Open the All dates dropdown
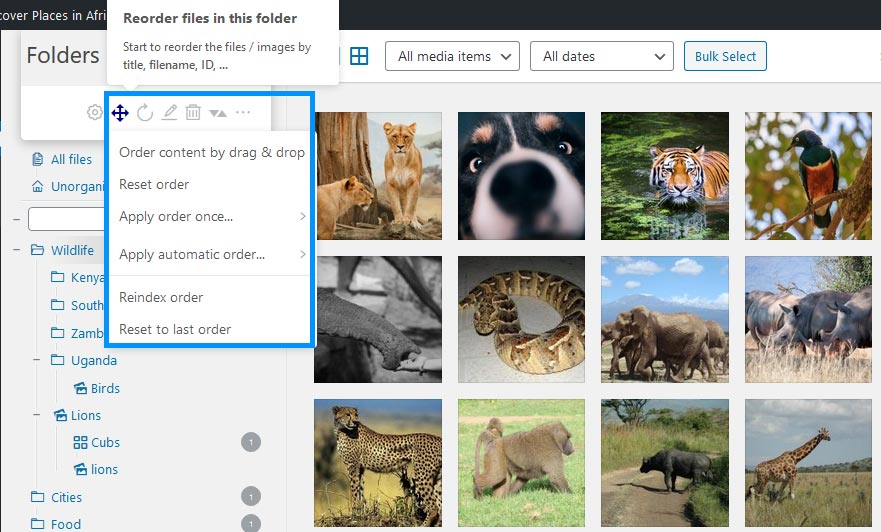This screenshot has height=532, width=881. (602, 56)
